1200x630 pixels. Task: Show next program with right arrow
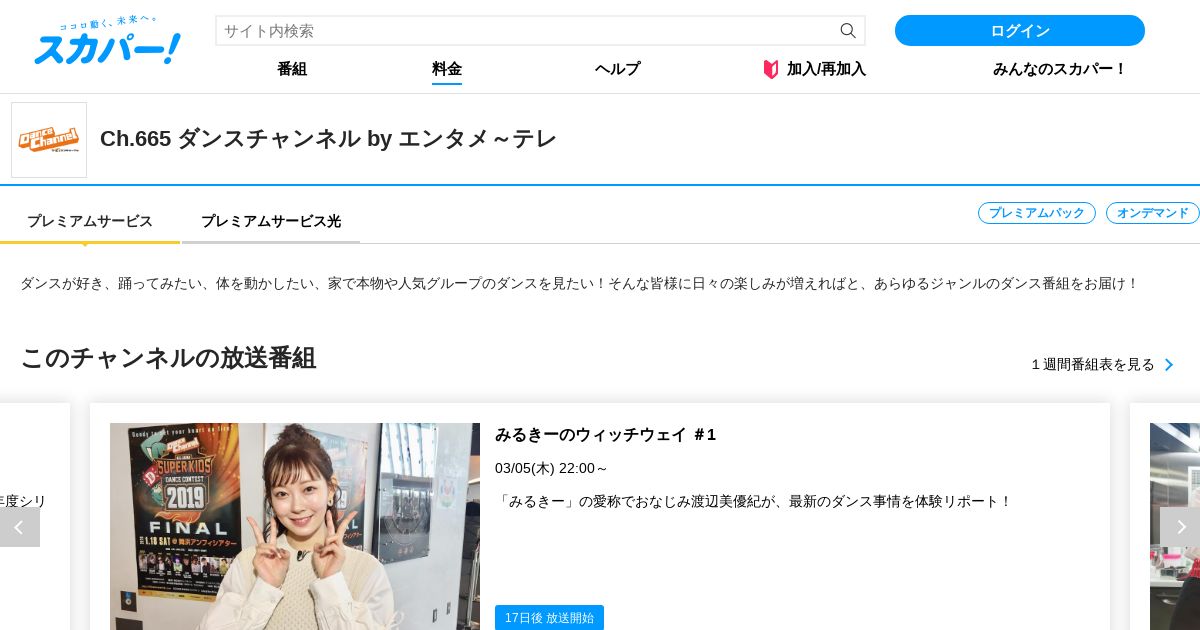tap(1180, 527)
